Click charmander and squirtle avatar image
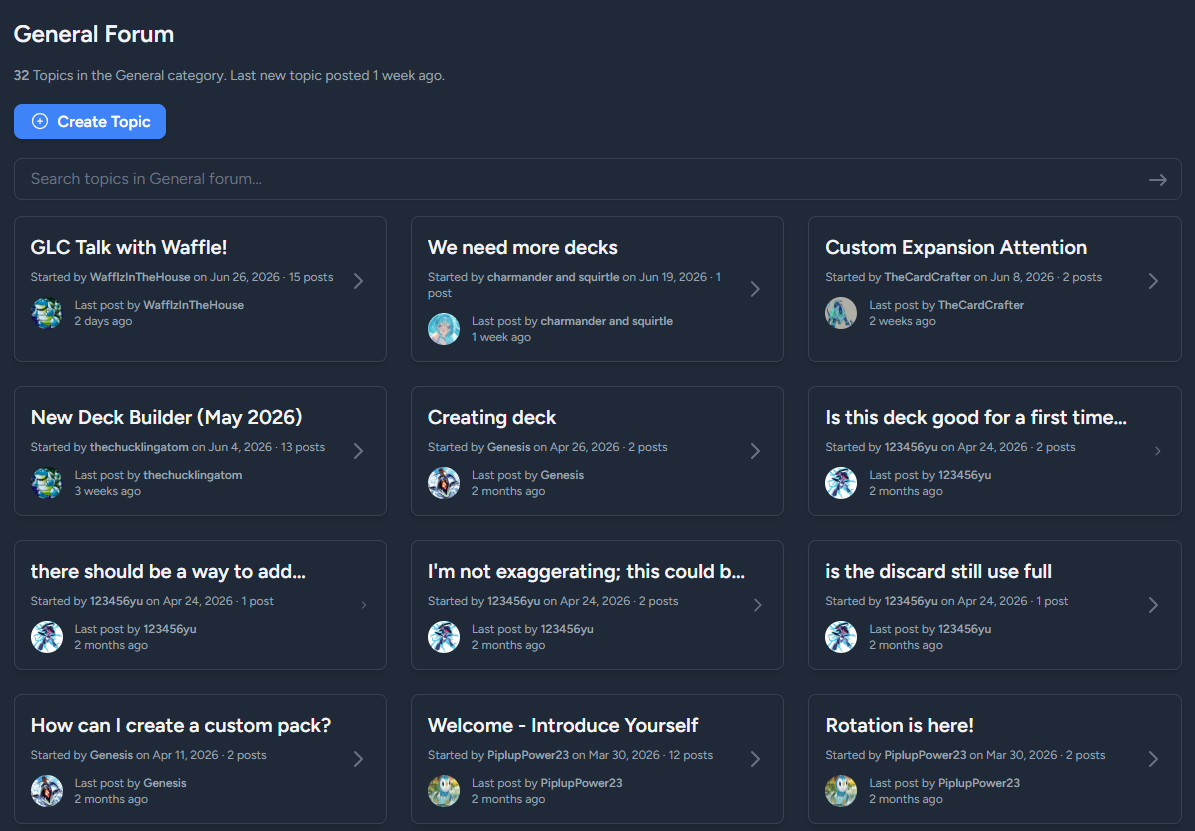The height and width of the screenshot is (831, 1195). click(x=444, y=329)
